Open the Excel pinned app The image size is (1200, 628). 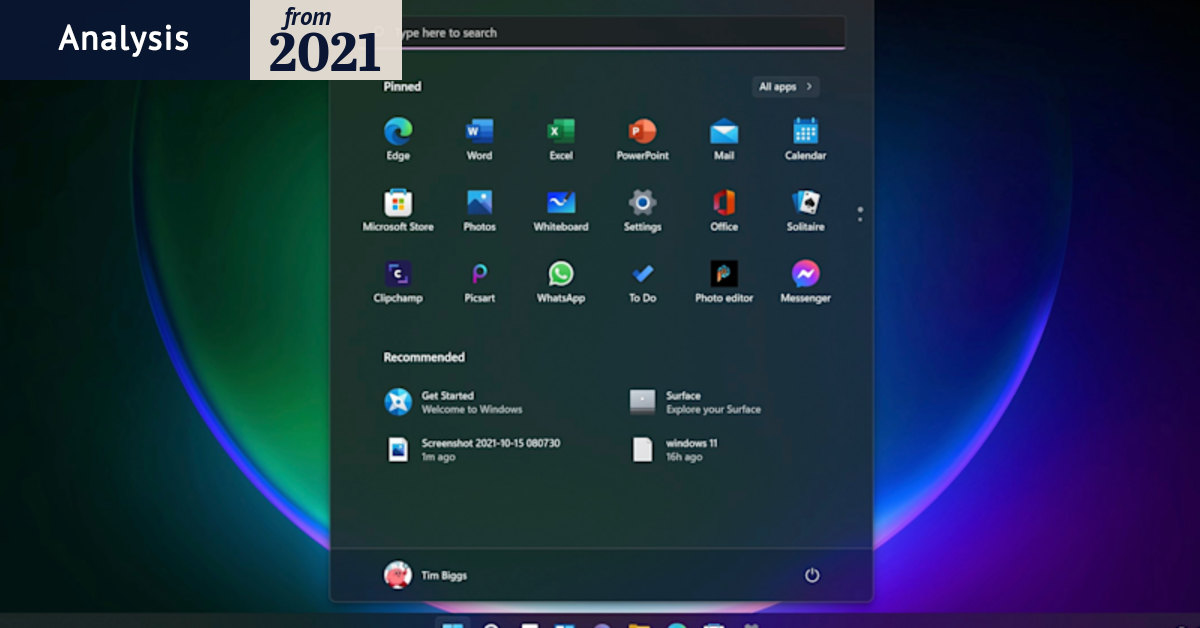click(561, 138)
